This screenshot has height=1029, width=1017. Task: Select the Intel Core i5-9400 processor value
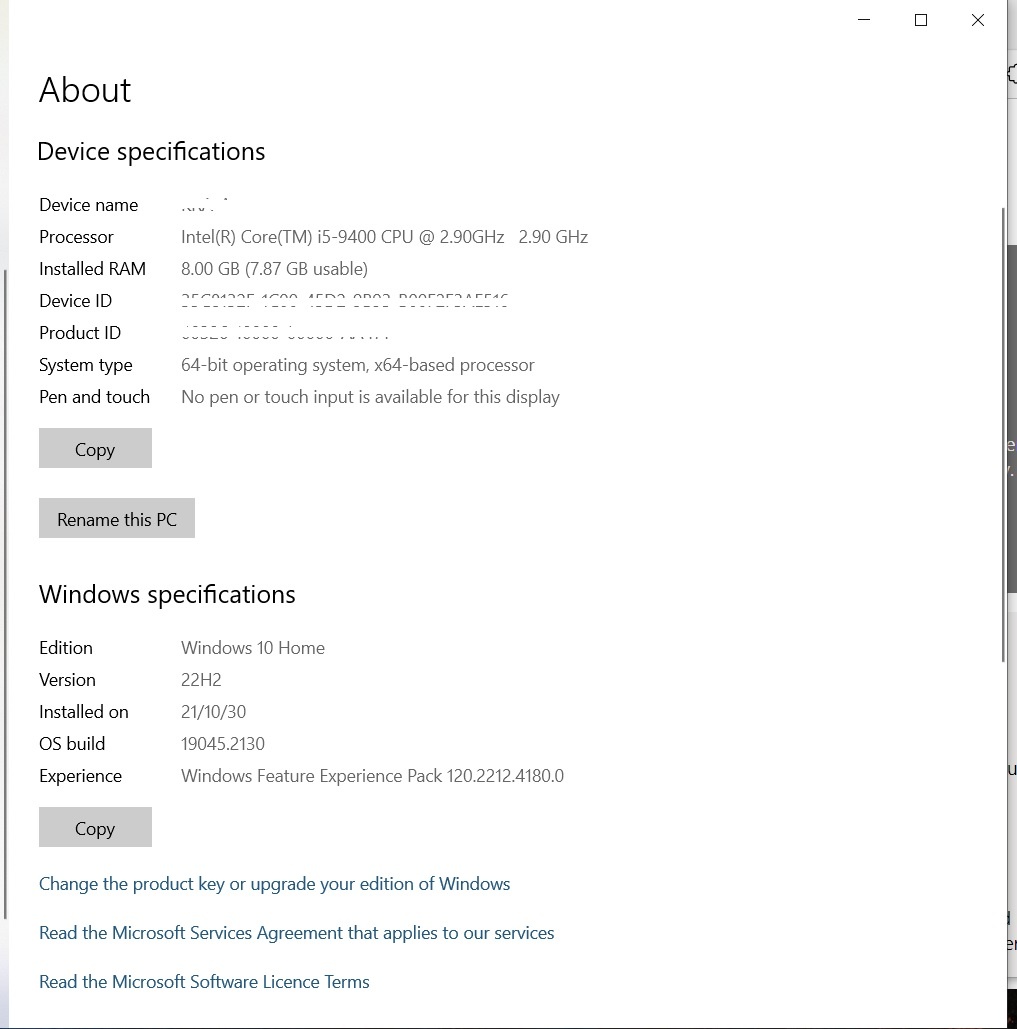click(x=384, y=237)
